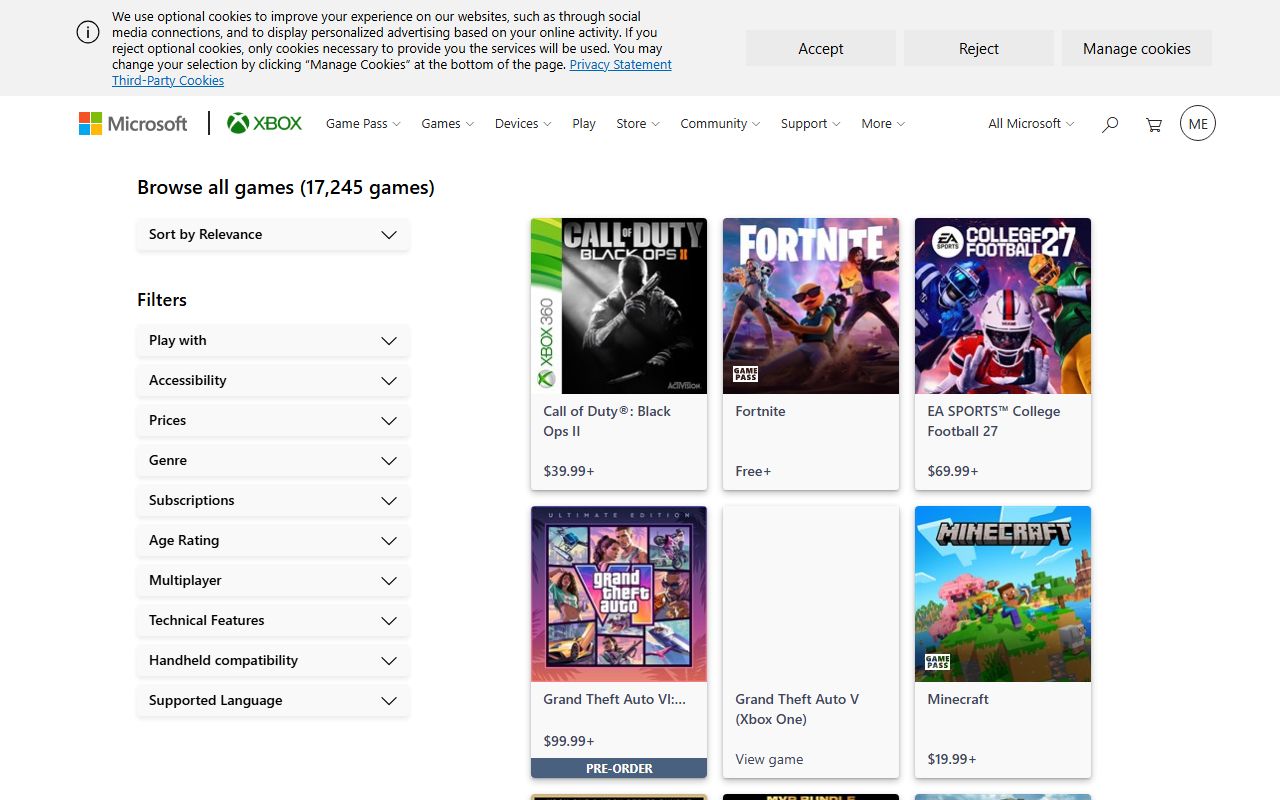The image size is (1280, 800).
Task: Expand the Subscriptions filter
Action: (273, 500)
